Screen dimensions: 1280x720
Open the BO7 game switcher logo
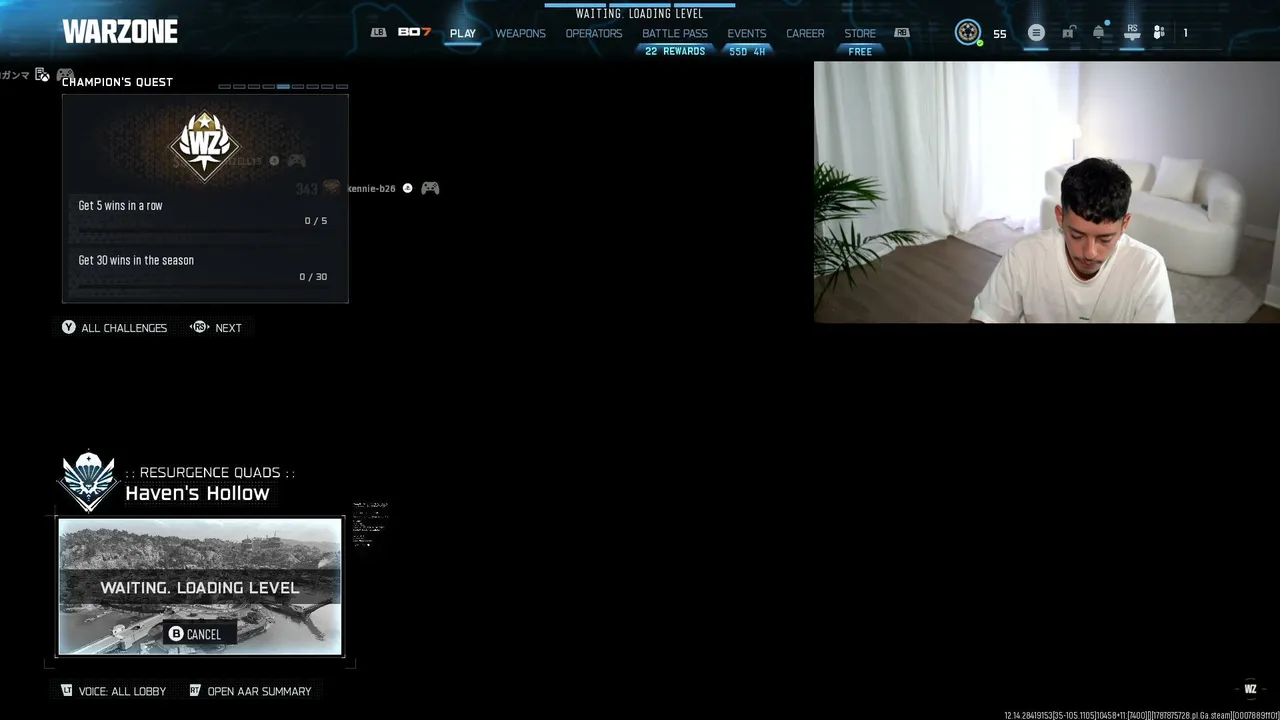[414, 32]
